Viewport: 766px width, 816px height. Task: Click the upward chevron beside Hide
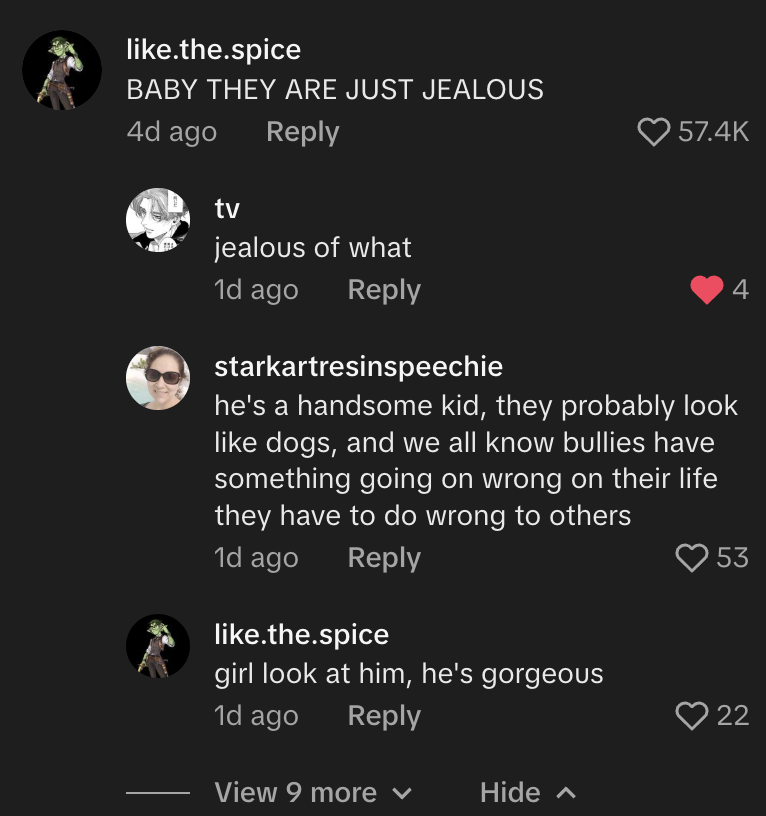click(x=566, y=793)
